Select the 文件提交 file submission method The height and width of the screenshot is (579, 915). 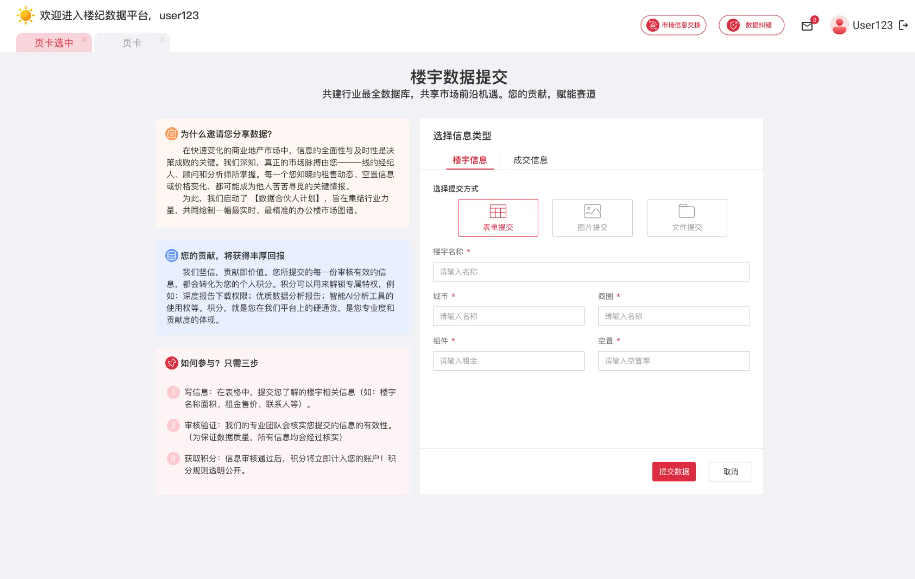(686, 217)
